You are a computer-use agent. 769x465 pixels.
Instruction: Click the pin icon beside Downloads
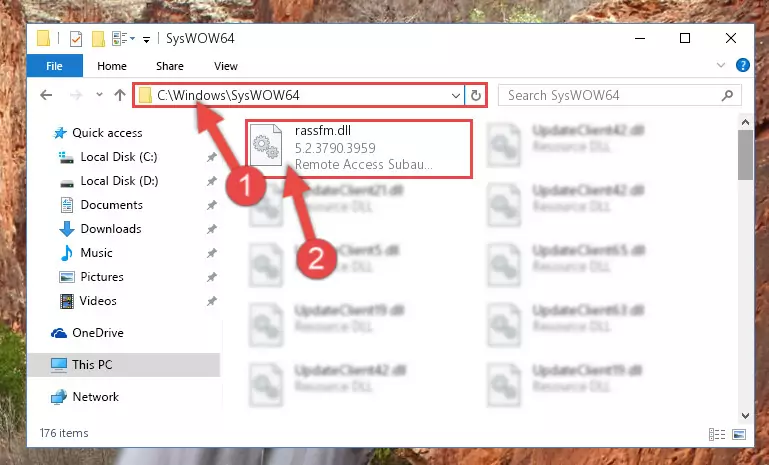[x=211, y=229]
